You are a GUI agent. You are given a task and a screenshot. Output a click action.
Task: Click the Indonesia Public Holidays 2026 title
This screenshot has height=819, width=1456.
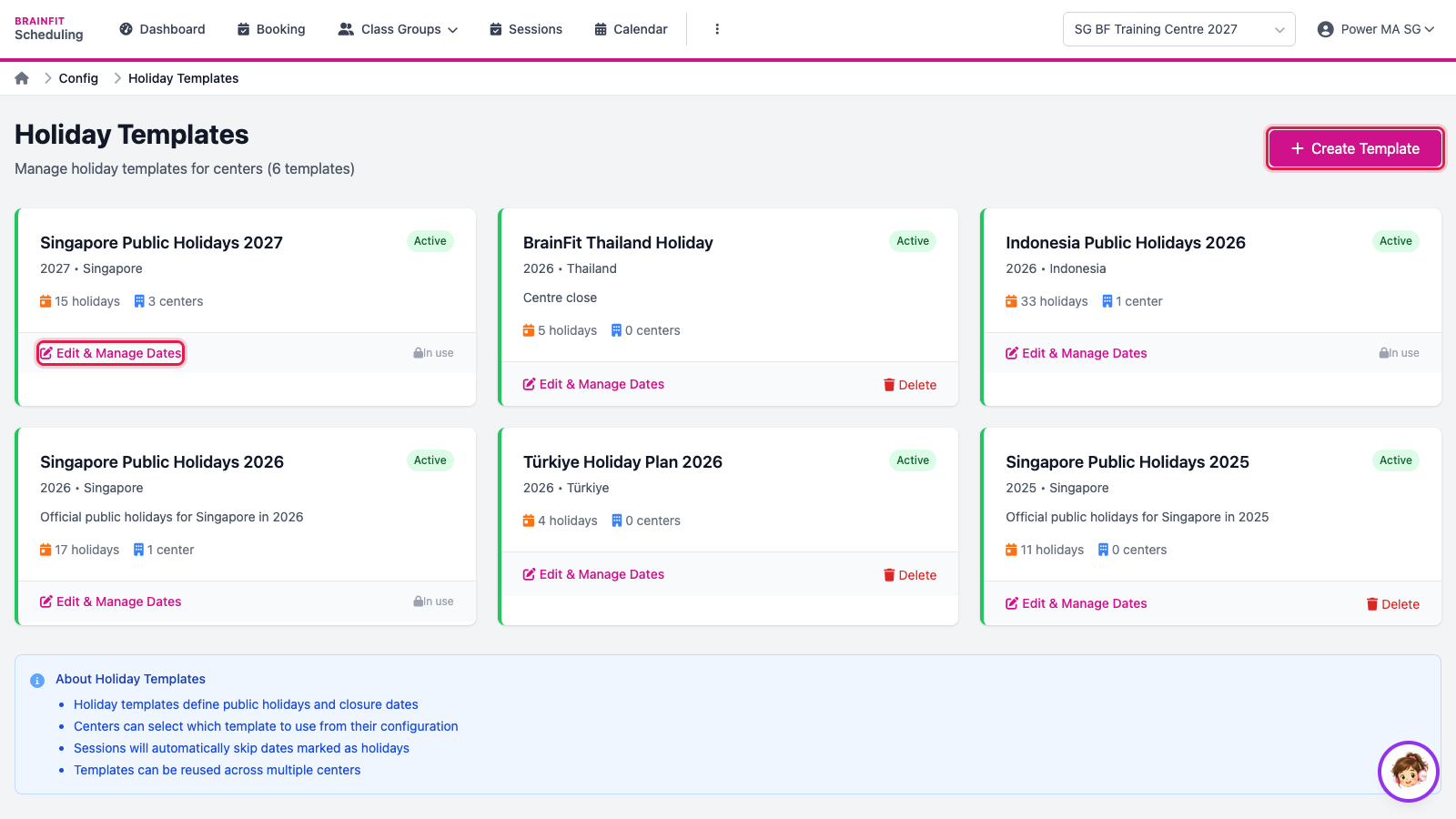[x=1126, y=243]
